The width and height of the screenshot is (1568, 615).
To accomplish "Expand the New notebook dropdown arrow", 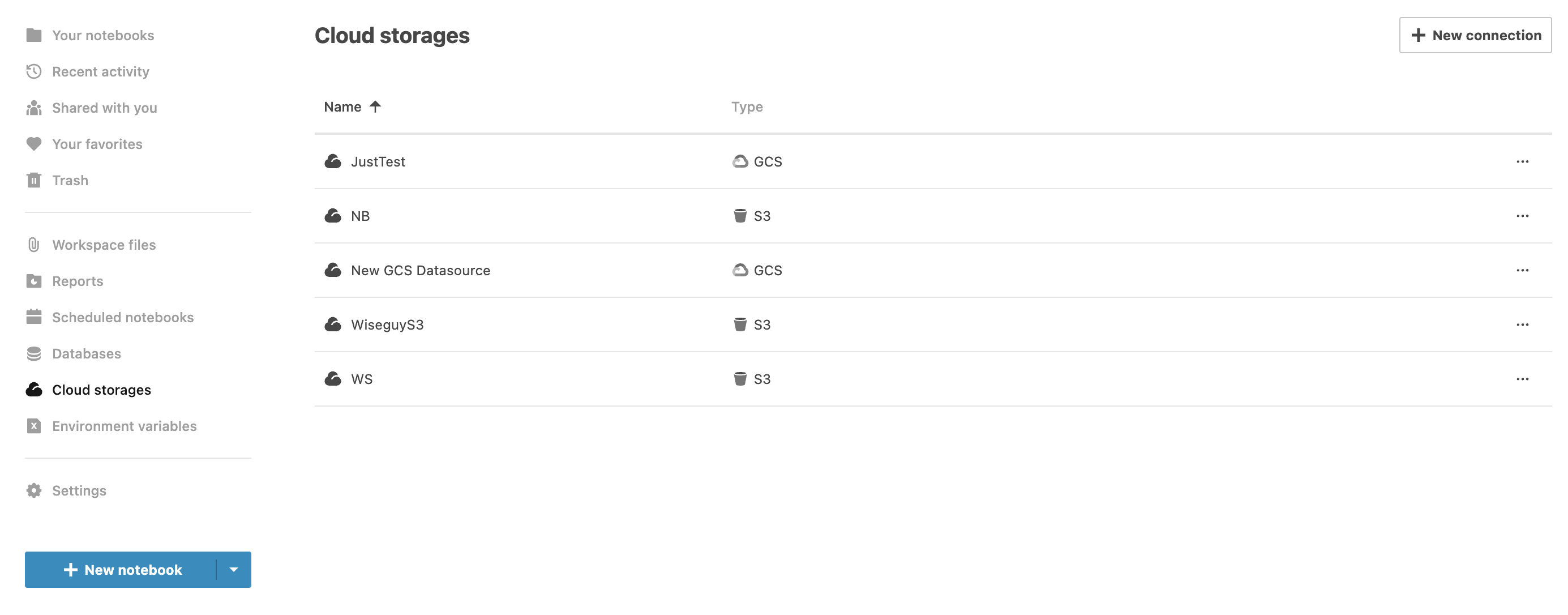I will 234,569.
